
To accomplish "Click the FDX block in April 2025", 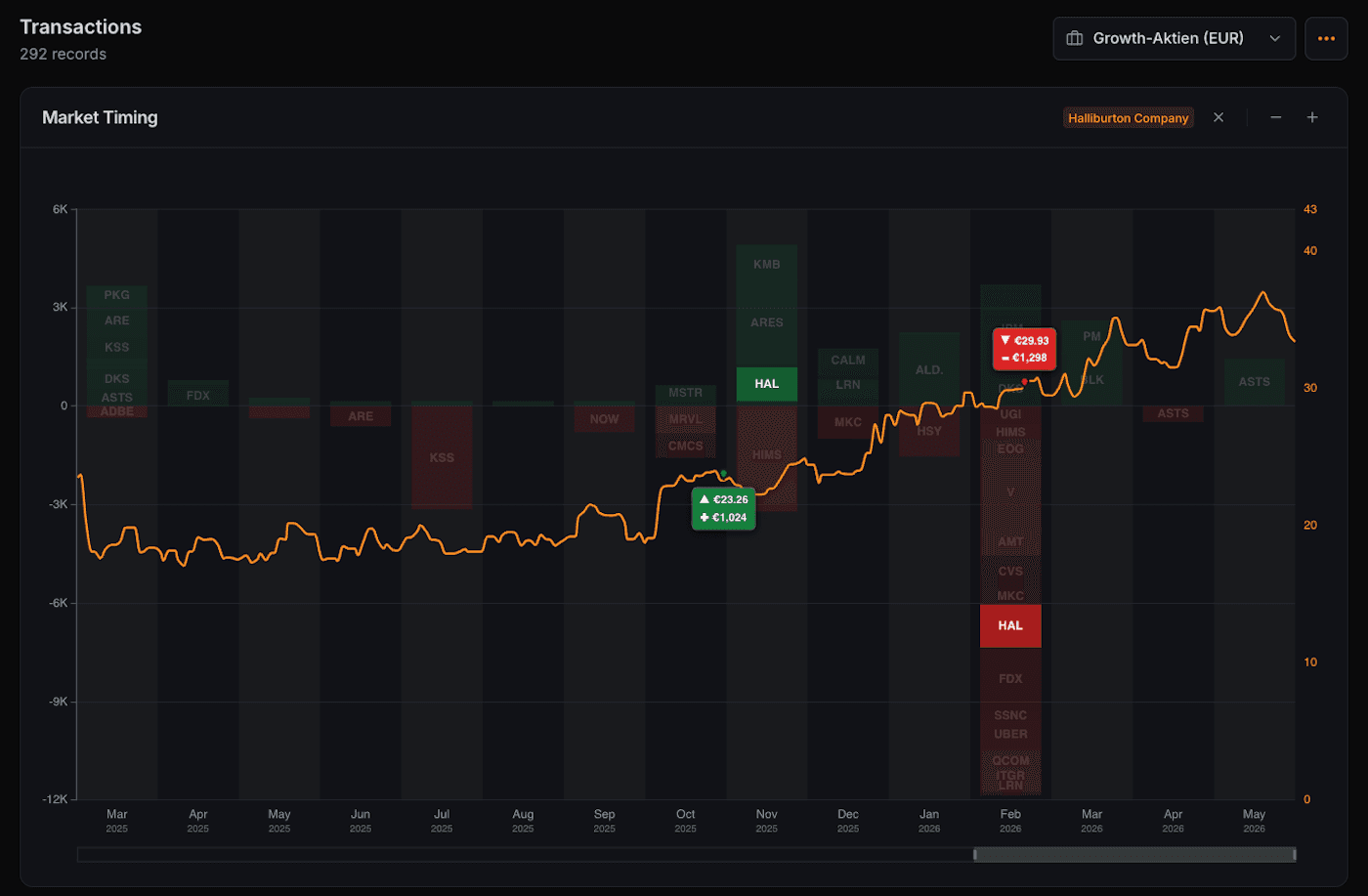I will pos(198,395).
